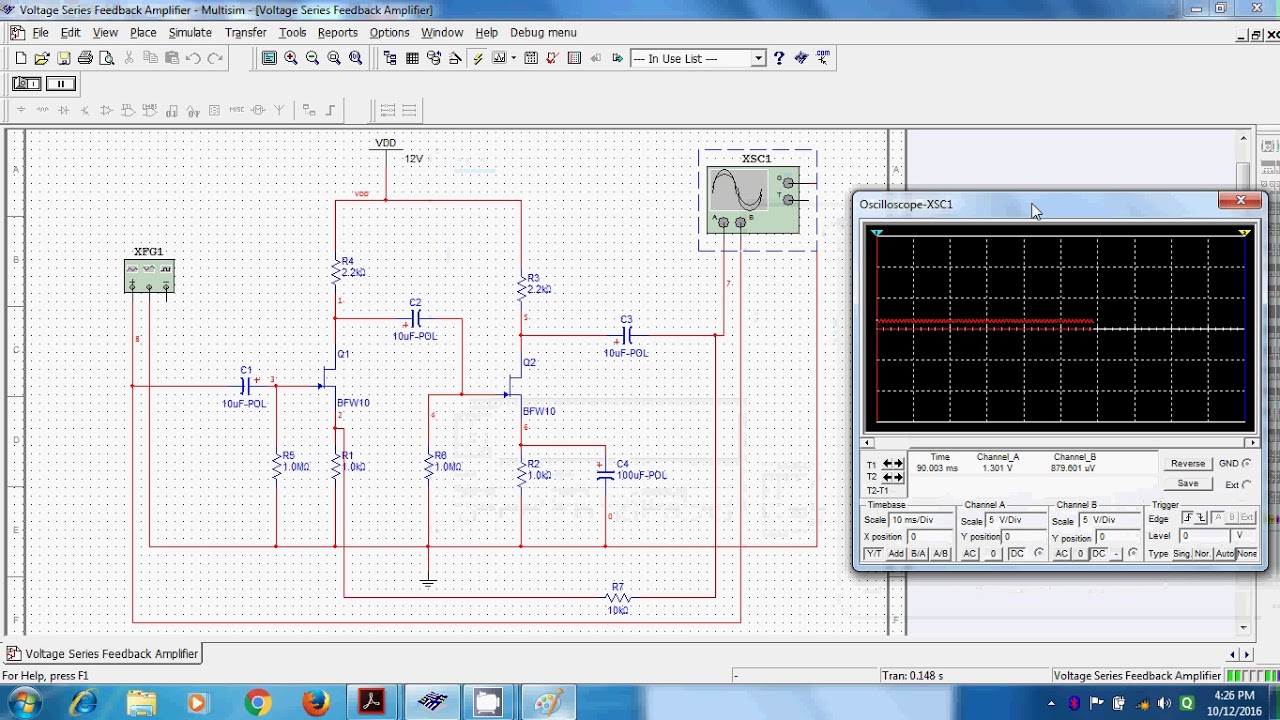Open the Postprocessor icon
Image resolution: width=1280 pixels, height=720 pixels.
click(x=531, y=59)
